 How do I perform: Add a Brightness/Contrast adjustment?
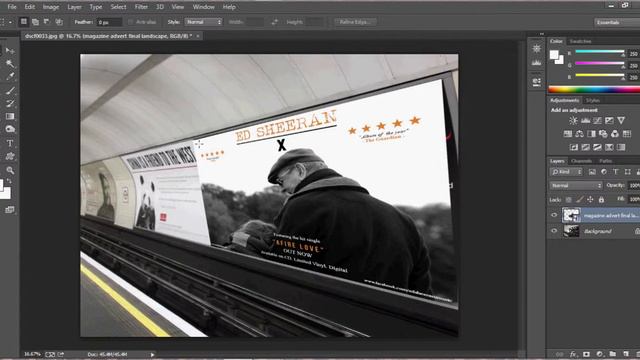[573, 120]
